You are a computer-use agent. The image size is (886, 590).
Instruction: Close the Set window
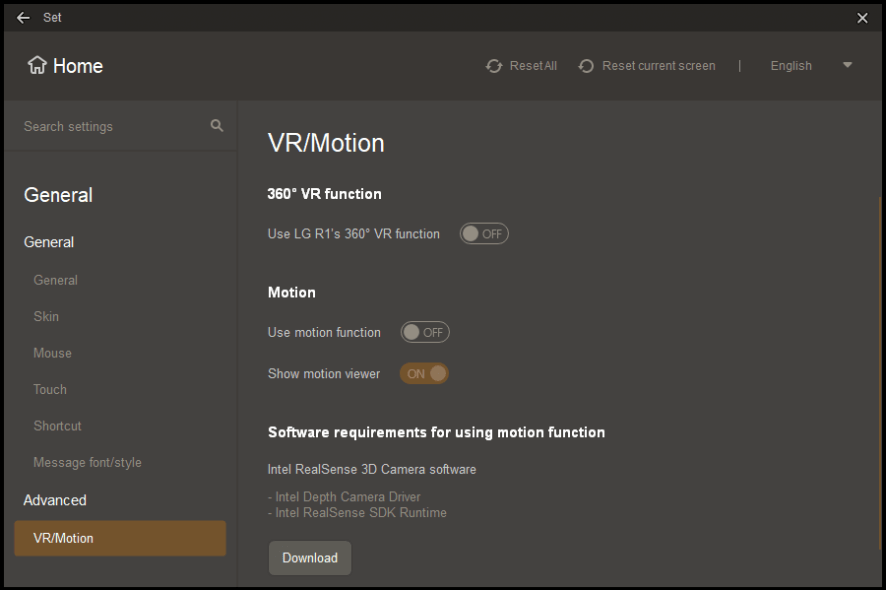(862, 18)
